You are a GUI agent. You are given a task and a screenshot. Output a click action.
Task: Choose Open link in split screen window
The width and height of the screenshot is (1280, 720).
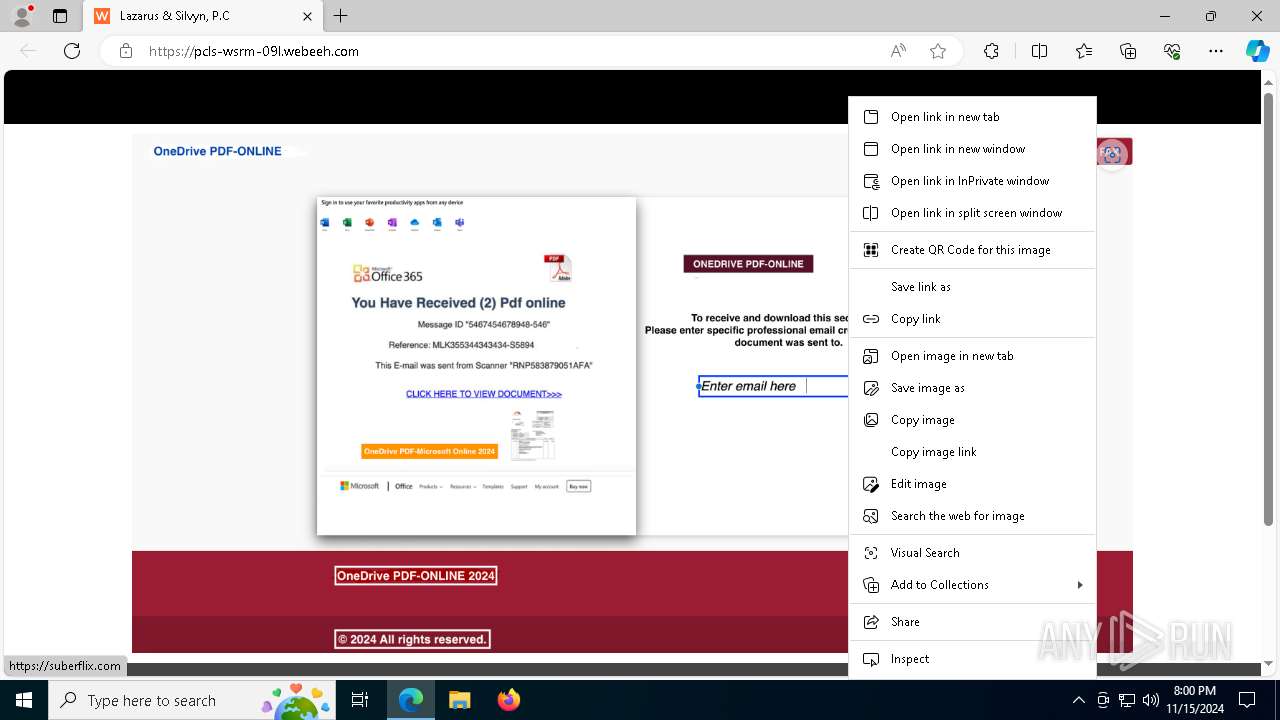(972, 213)
